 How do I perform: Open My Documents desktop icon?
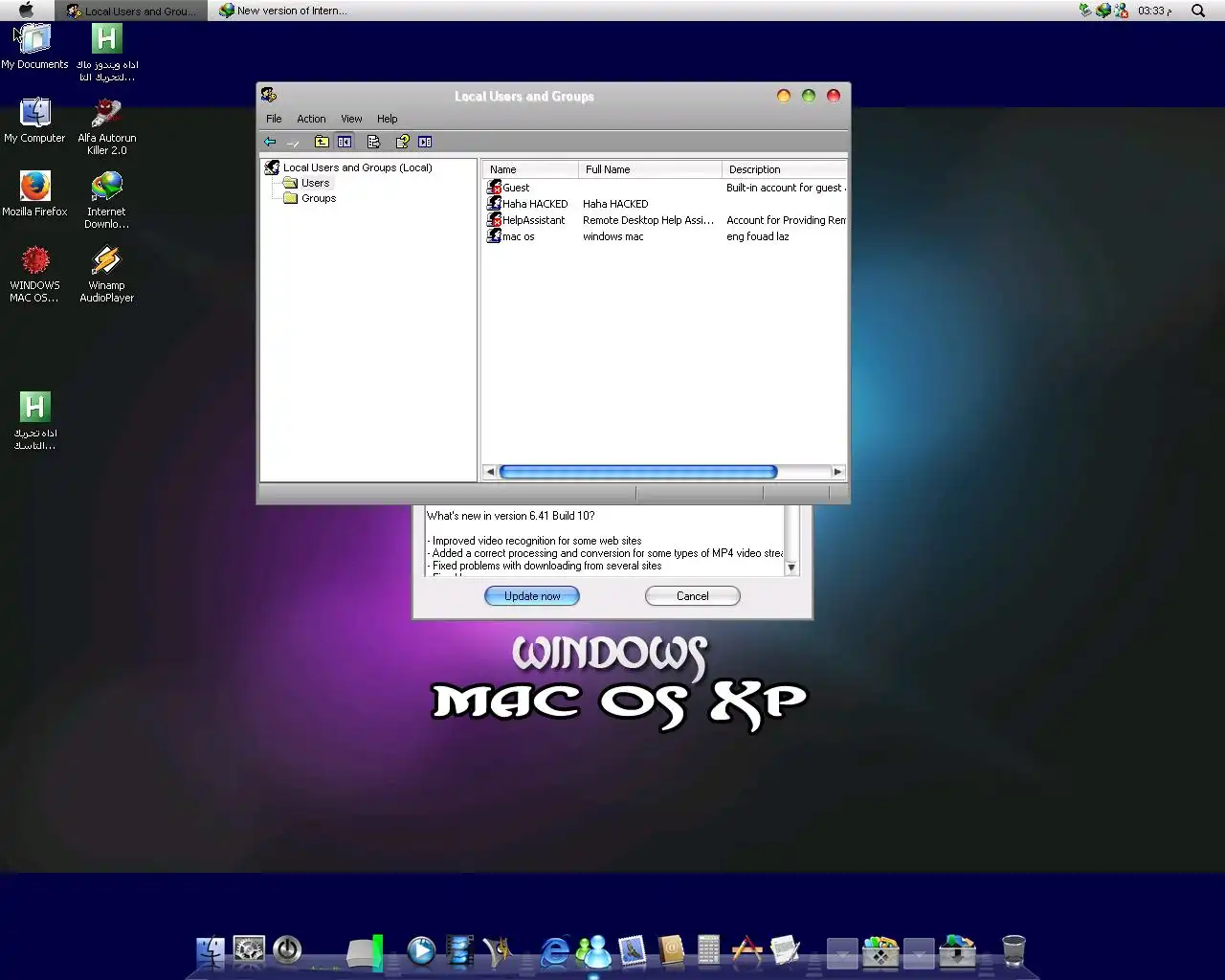tap(34, 47)
